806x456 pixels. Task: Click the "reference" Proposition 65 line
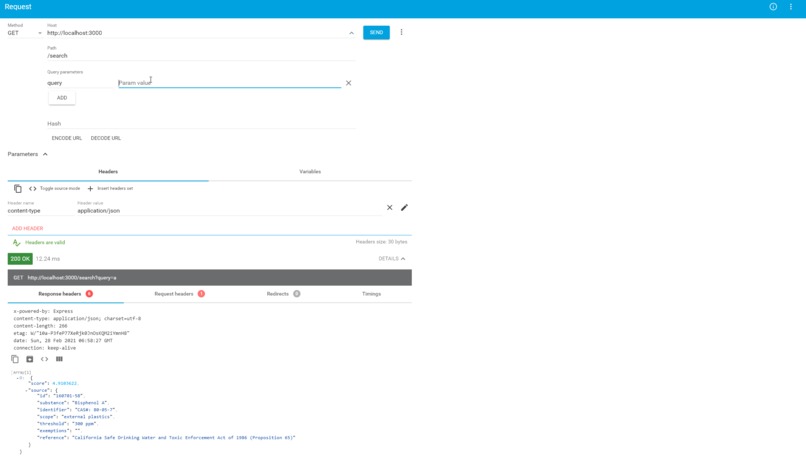click(x=166, y=437)
